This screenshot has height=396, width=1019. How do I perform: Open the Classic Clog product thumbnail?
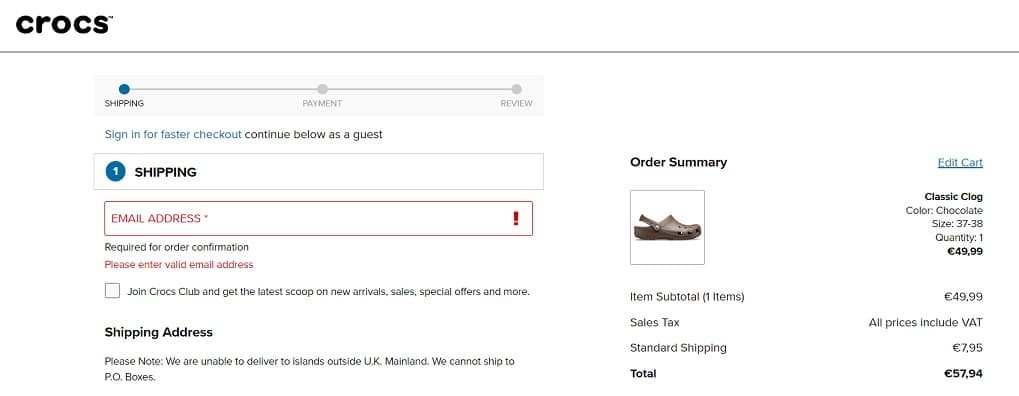pyautogui.click(x=667, y=228)
